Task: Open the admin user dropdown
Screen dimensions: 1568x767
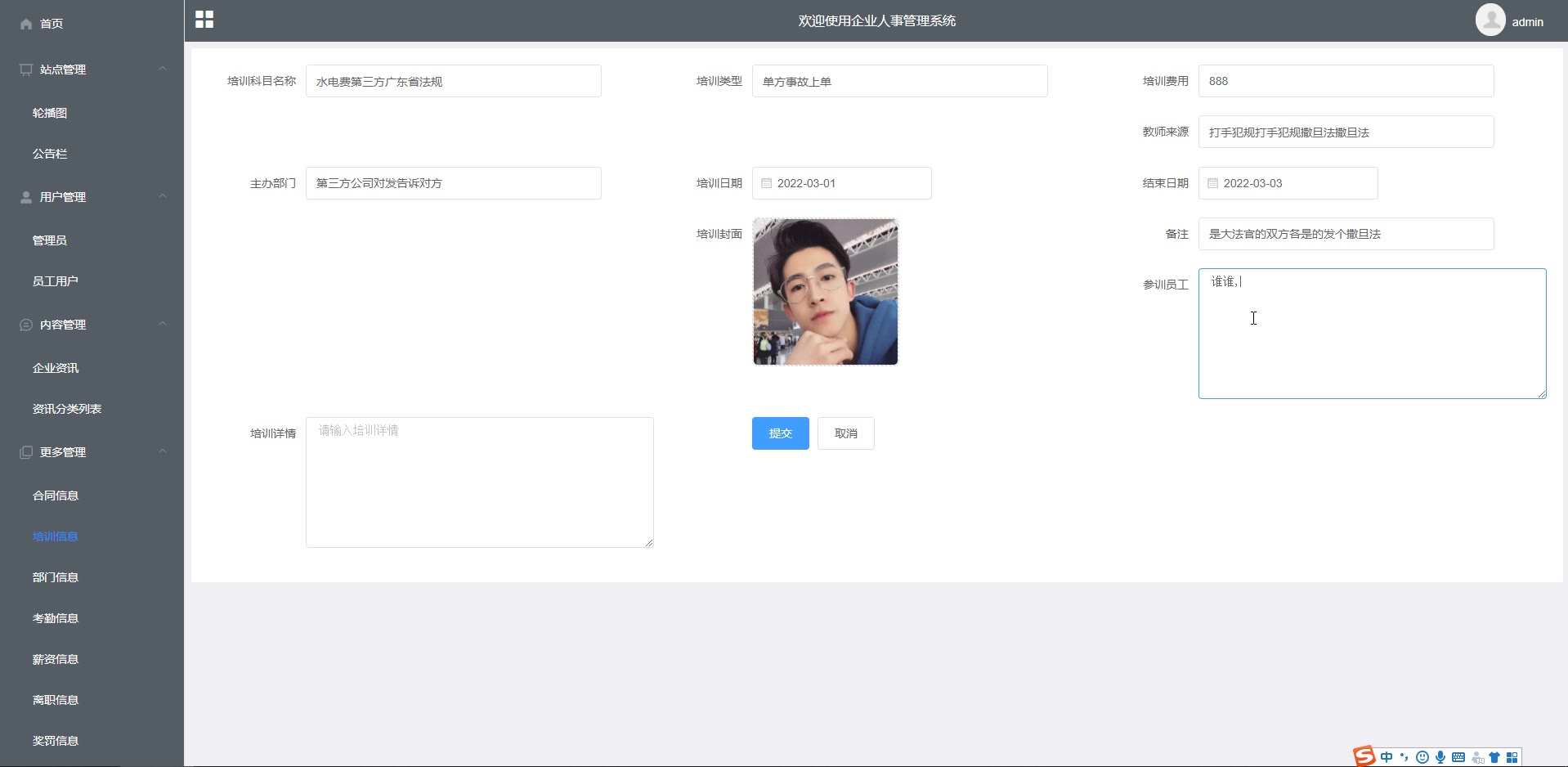Action: pyautogui.click(x=1527, y=22)
